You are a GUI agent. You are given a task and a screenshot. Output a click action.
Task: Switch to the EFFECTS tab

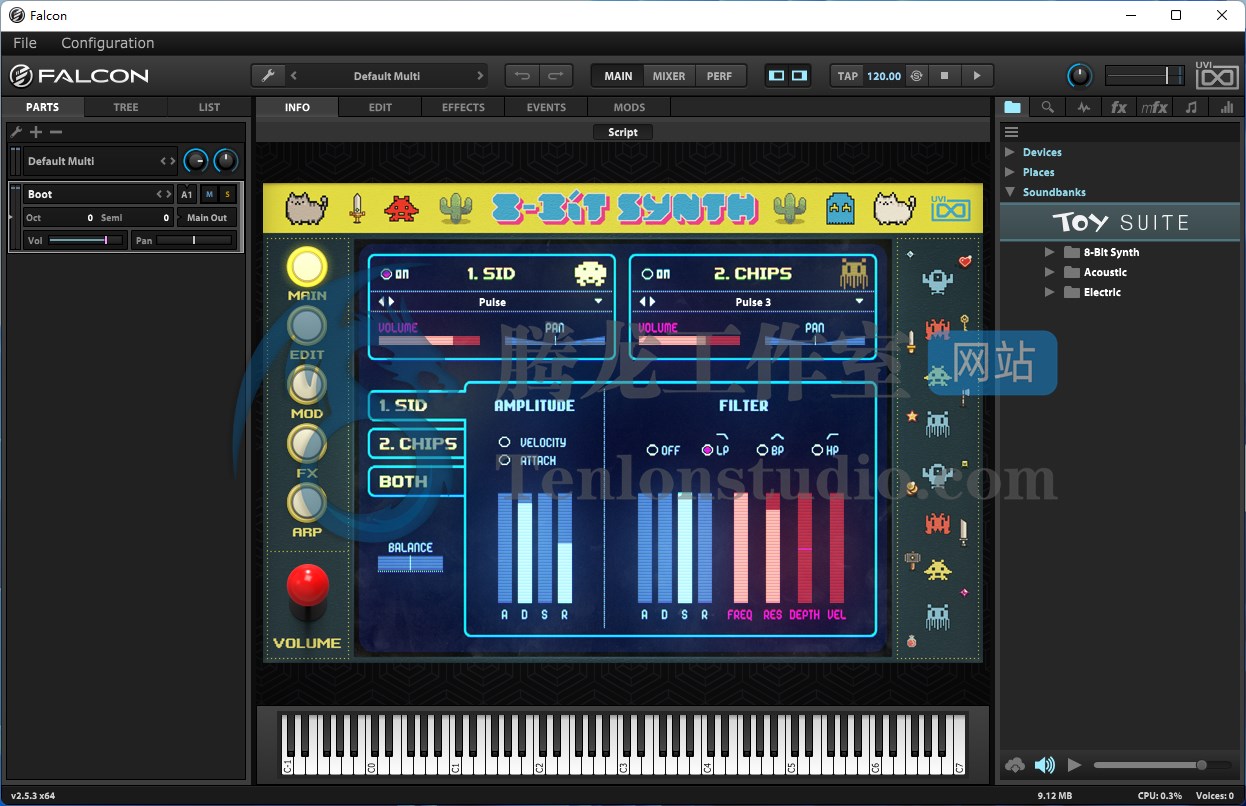pyautogui.click(x=463, y=107)
